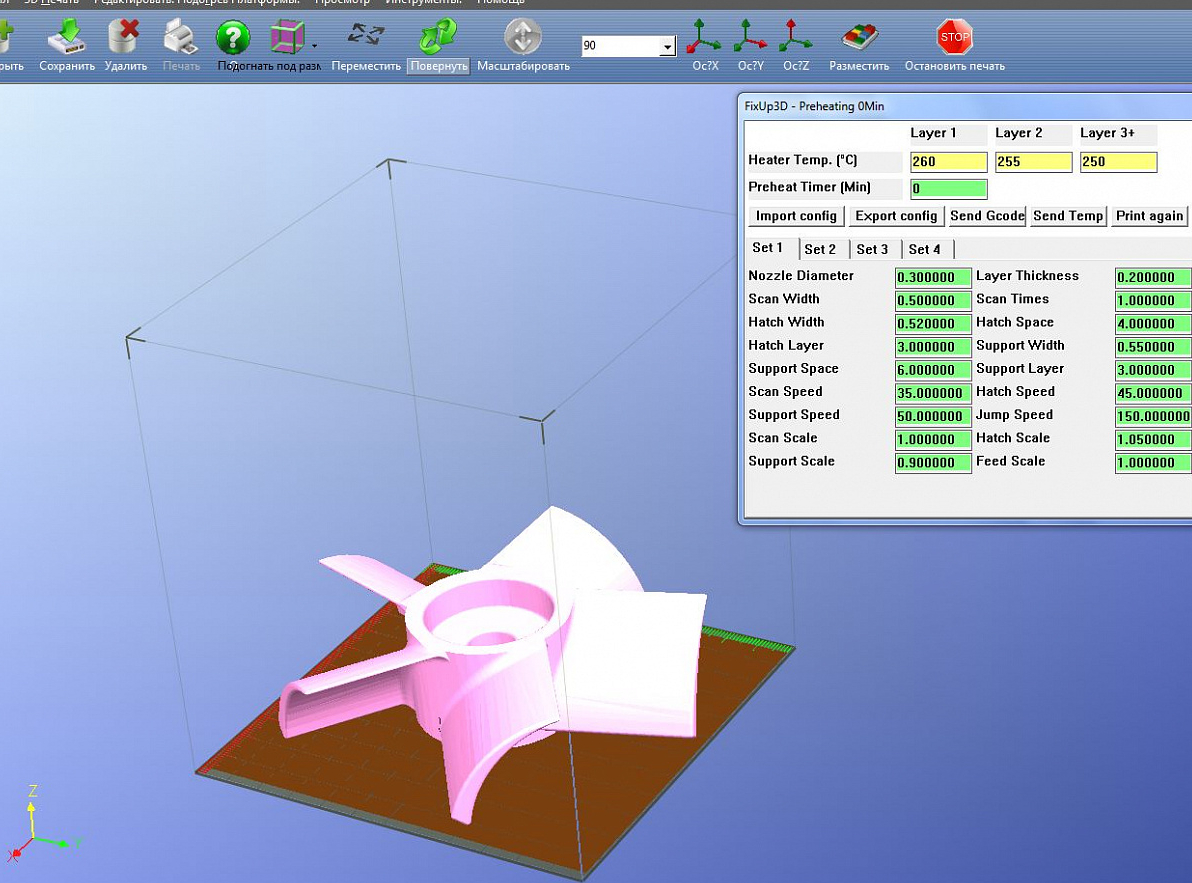The width and height of the screenshot is (1192, 883).
Task: Click the Support Speed value field
Action: pyautogui.click(x=933, y=416)
